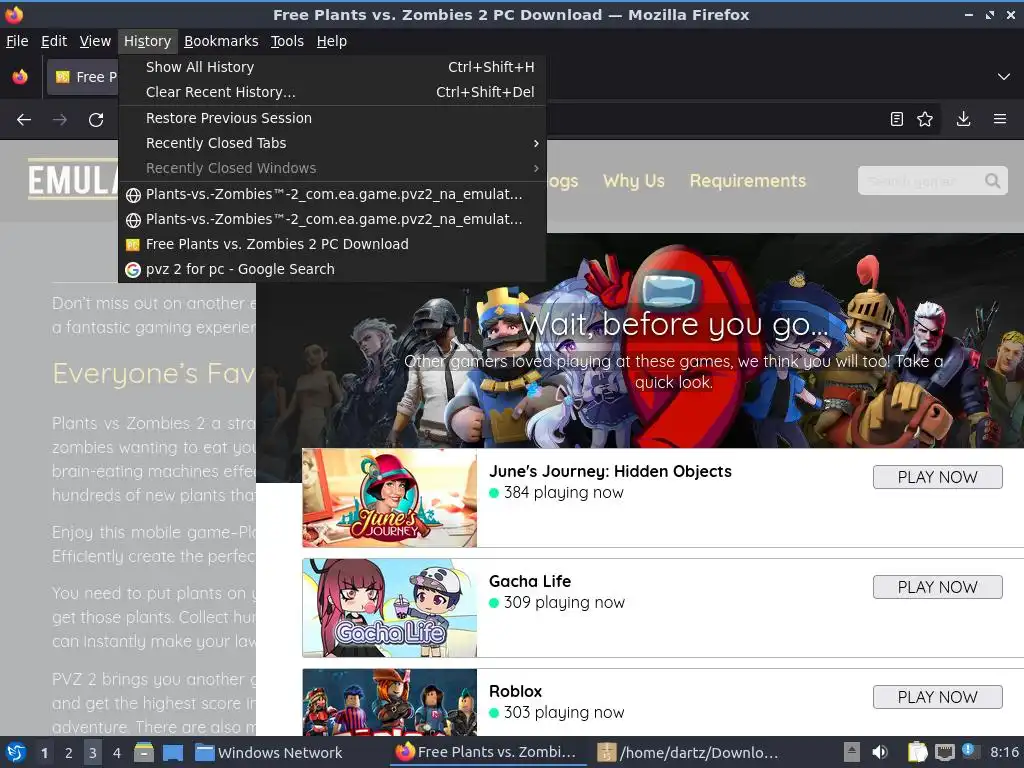Click the search magnifier icon on site
Image resolution: width=1024 pixels, height=768 pixels.
[x=993, y=181]
